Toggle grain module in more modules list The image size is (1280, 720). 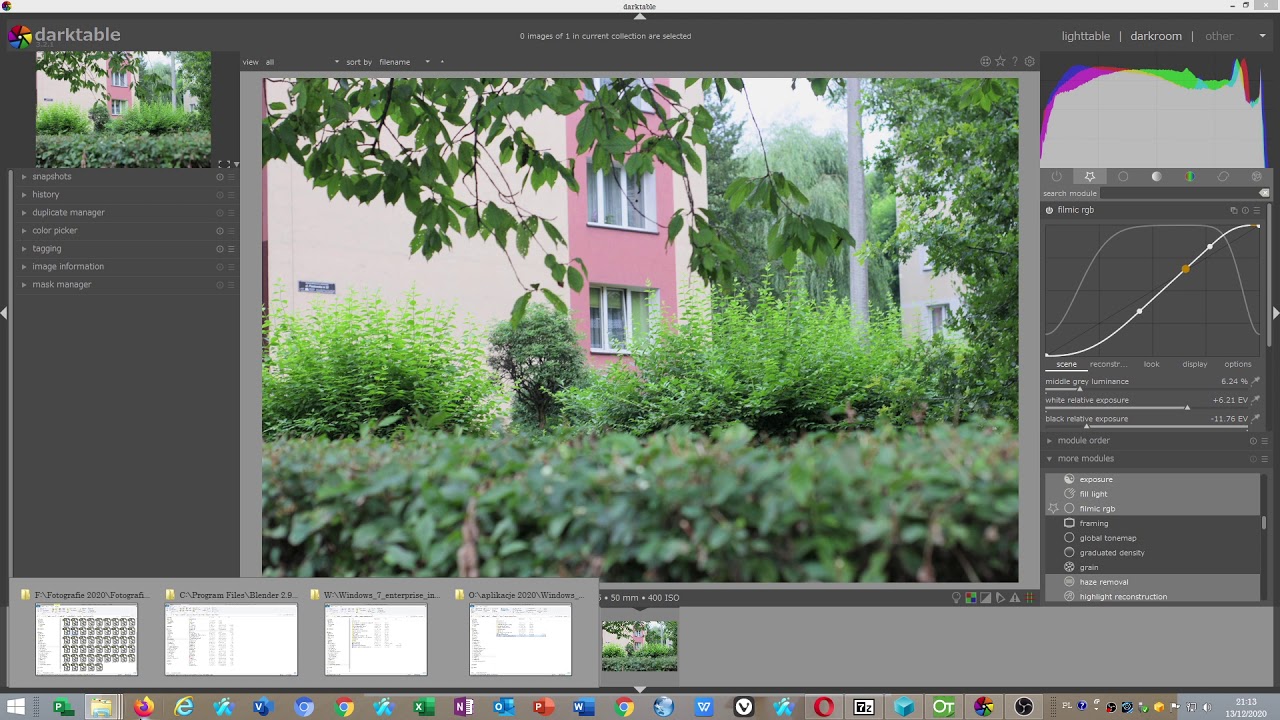coord(1154,567)
